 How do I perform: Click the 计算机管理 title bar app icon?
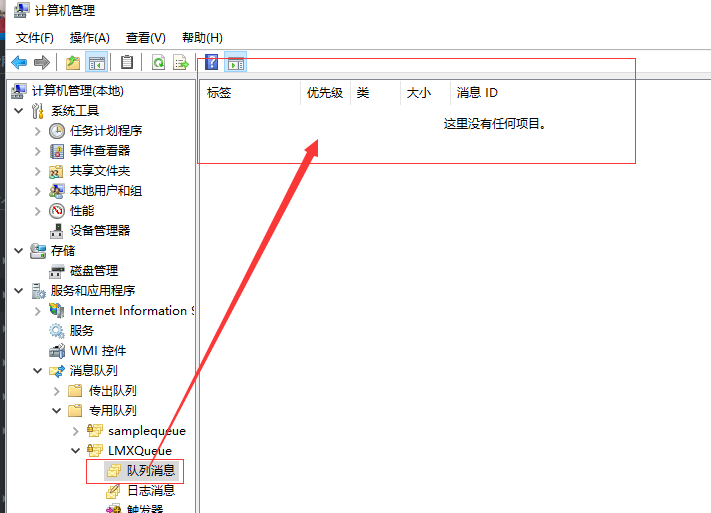point(21,10)
